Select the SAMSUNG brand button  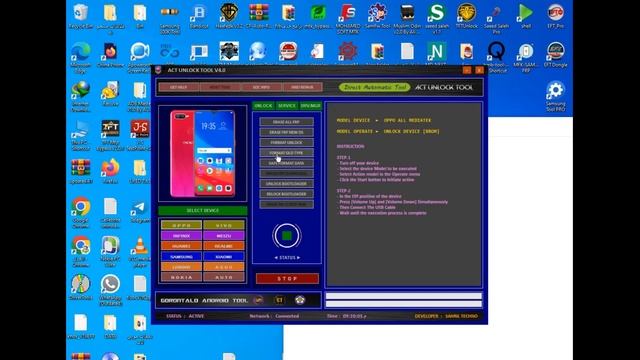(x=181, y=257)
